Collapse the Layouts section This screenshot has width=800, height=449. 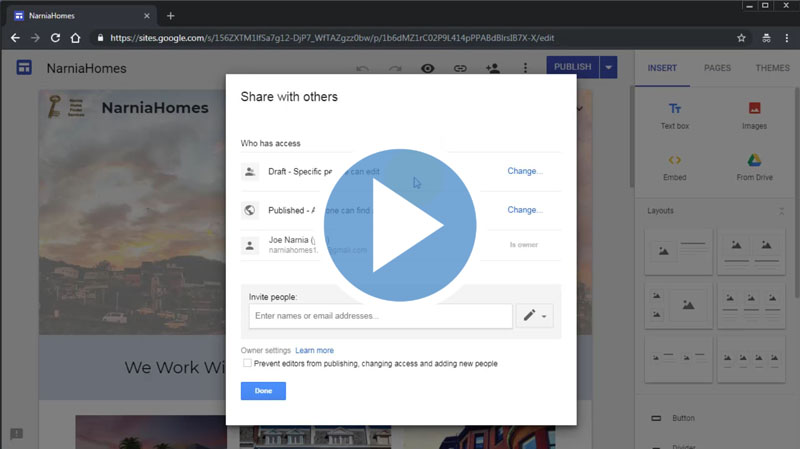click(781, 211)
